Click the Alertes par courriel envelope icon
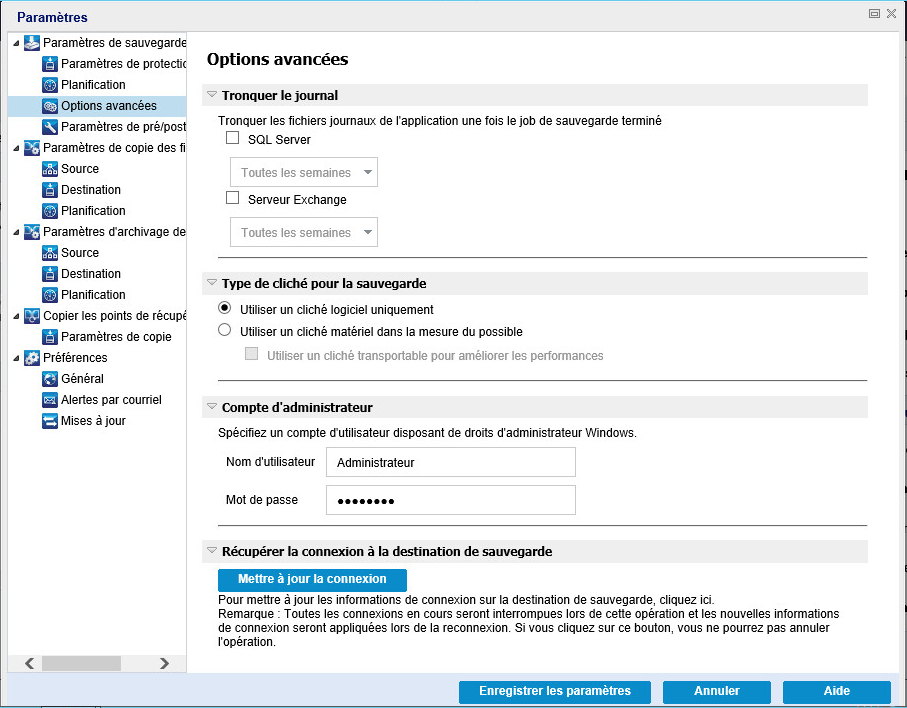 pos(50,400)
